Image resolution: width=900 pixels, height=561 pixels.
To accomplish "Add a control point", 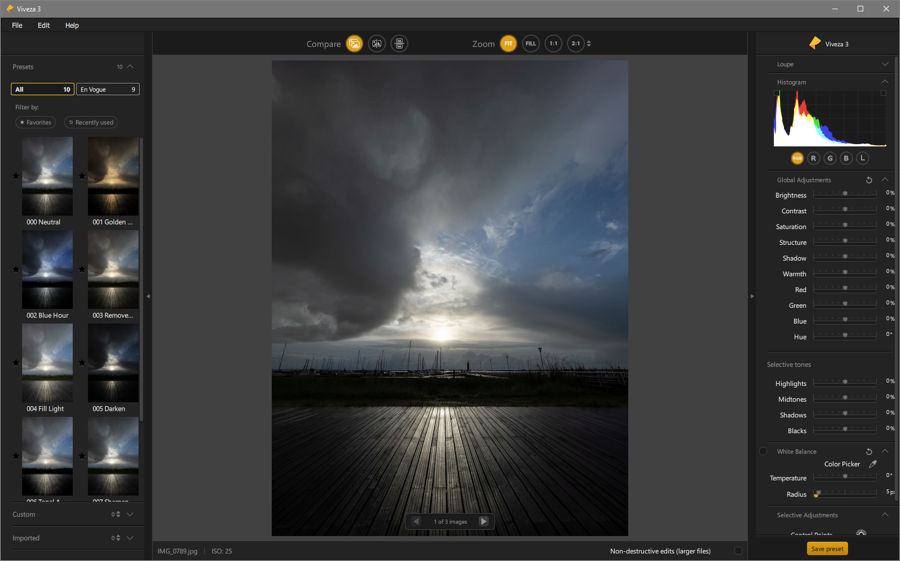I will point(861,533).
